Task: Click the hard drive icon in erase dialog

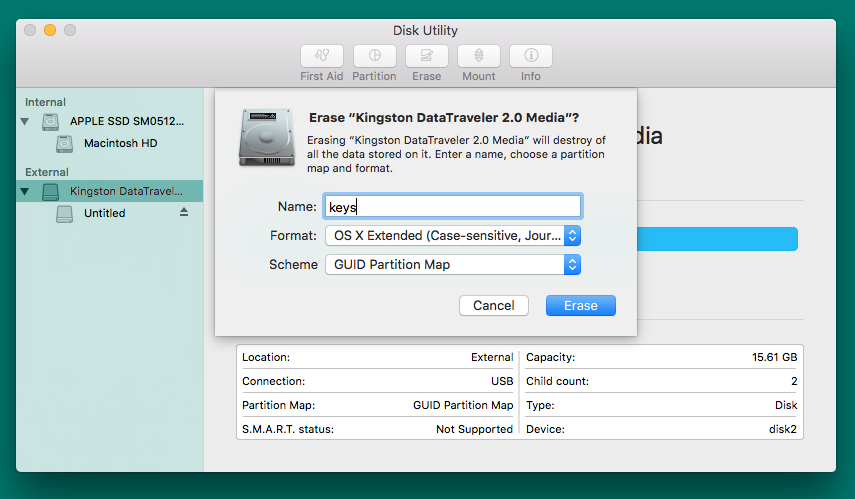Action: click(267, 137)
